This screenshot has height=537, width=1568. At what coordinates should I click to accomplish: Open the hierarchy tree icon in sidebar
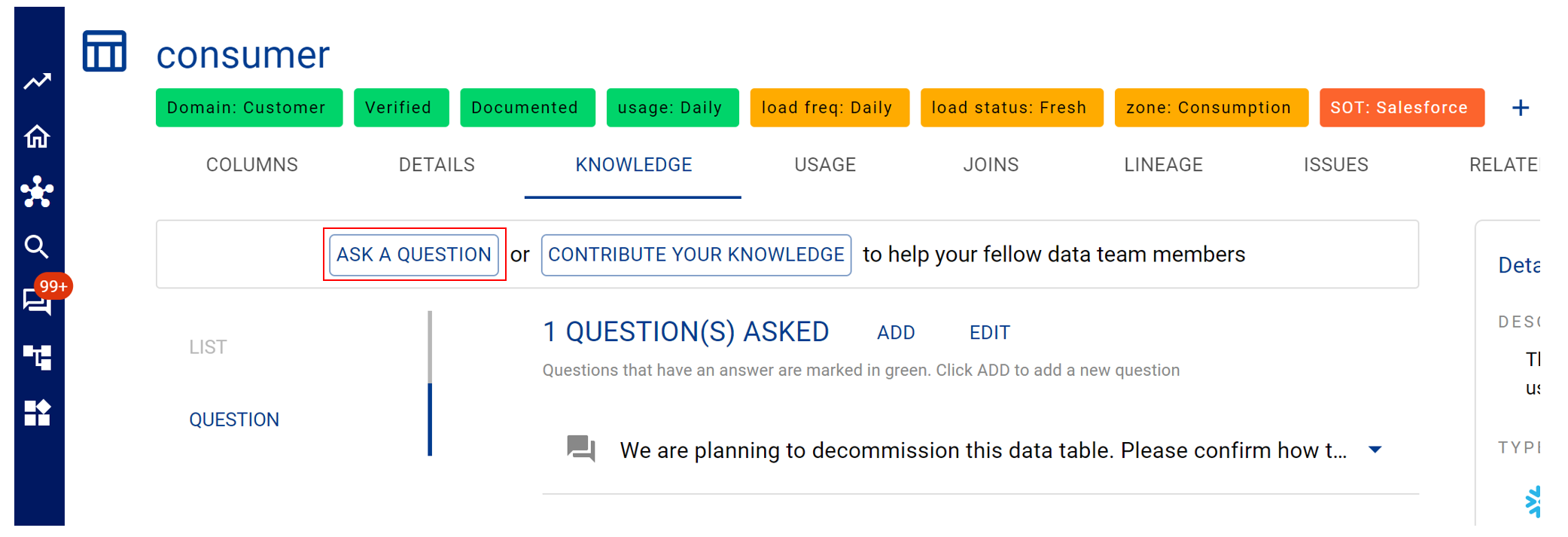(x=37, y=357)
